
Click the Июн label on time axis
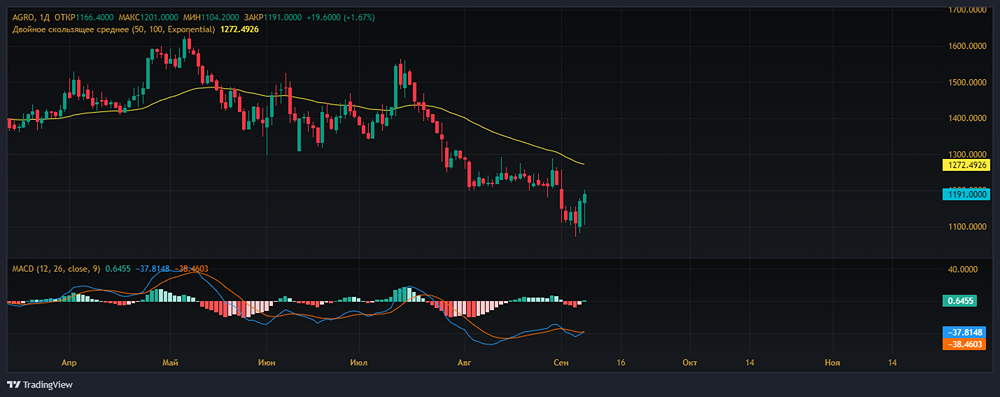[267, 363]
